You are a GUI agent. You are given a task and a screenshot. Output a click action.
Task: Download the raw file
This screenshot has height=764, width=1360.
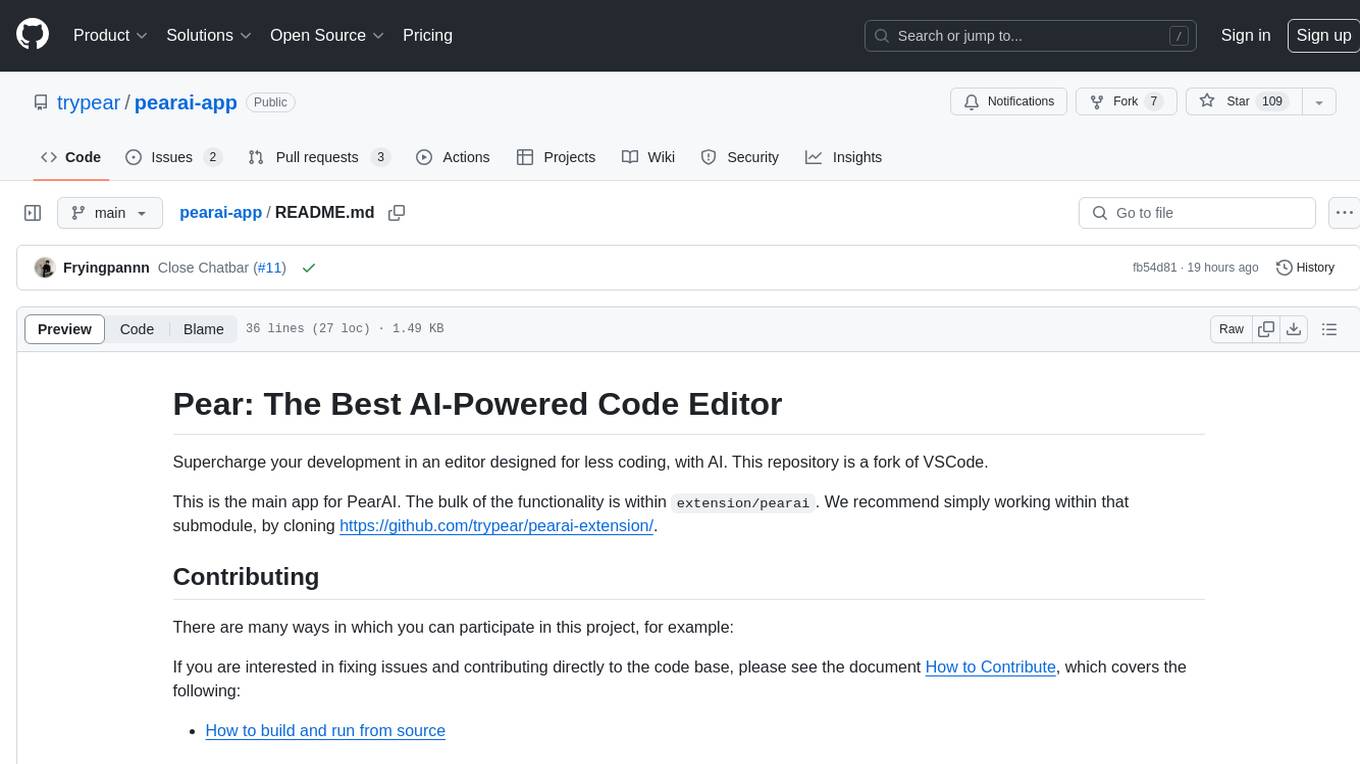click(x=1293, y=329)
